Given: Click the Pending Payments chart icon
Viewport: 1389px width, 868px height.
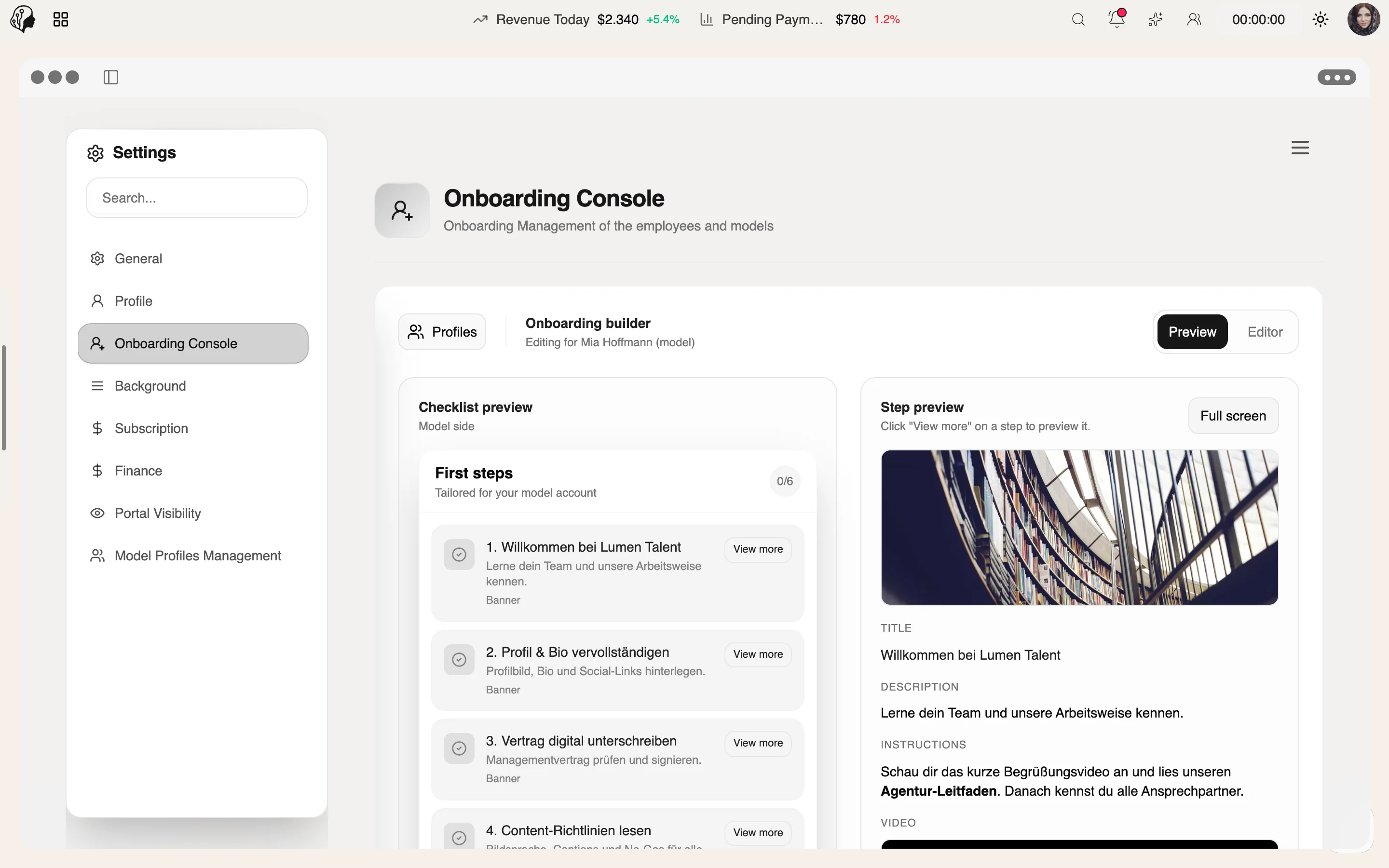Looking at the screenshot, I should click(x=707, y=19).
